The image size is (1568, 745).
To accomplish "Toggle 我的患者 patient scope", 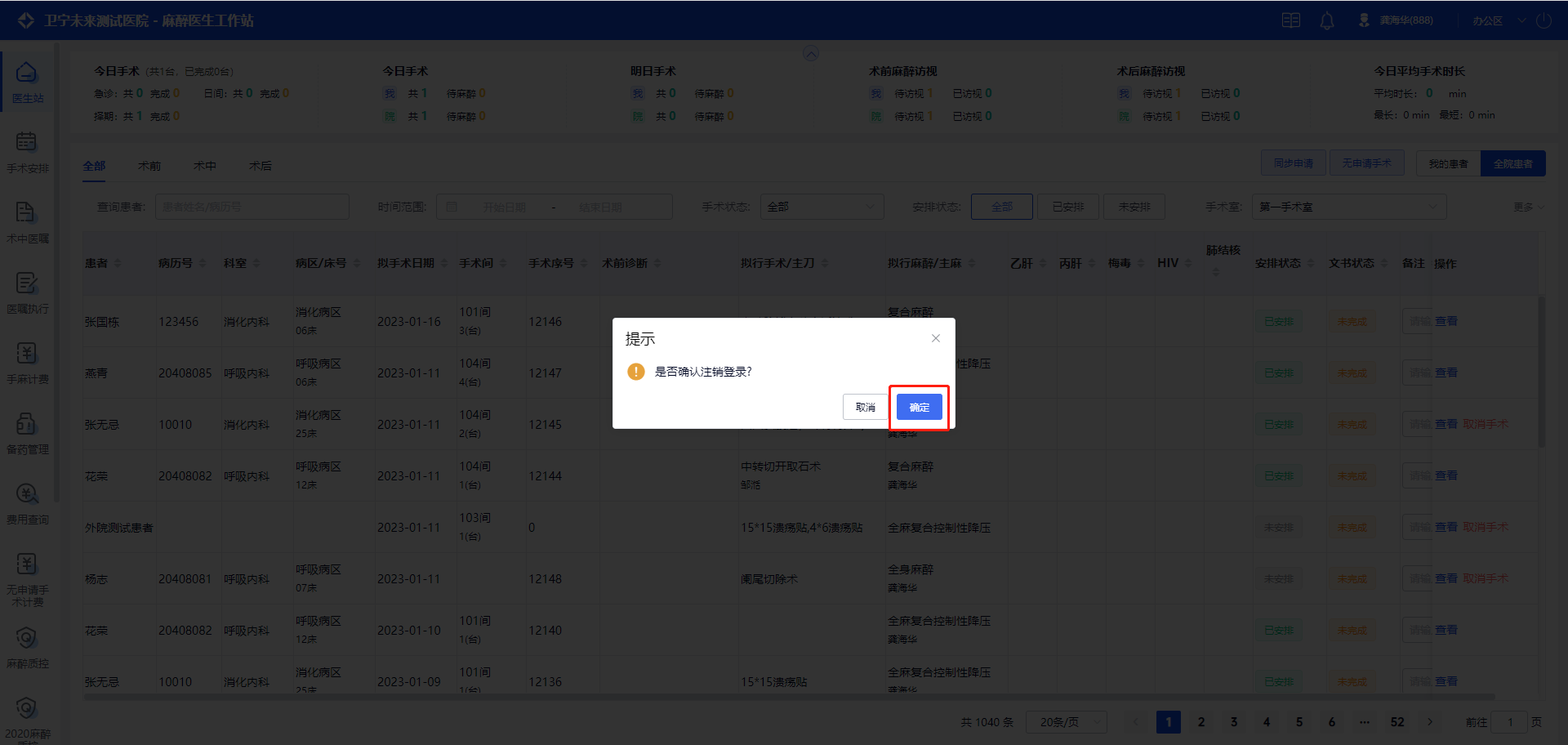I will click(x=1448, y=163).
